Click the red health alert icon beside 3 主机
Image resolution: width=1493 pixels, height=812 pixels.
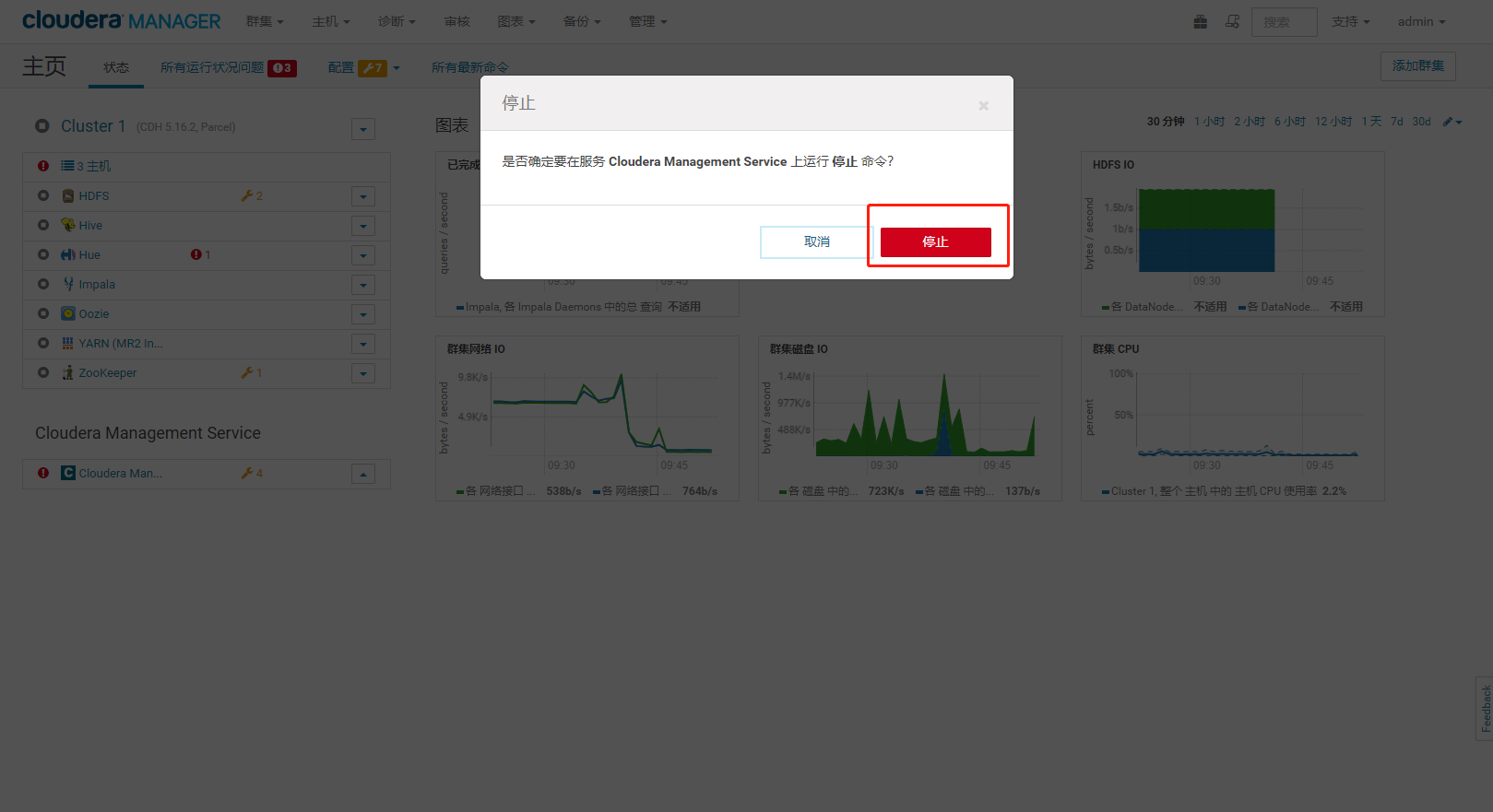tap(43, 166)
